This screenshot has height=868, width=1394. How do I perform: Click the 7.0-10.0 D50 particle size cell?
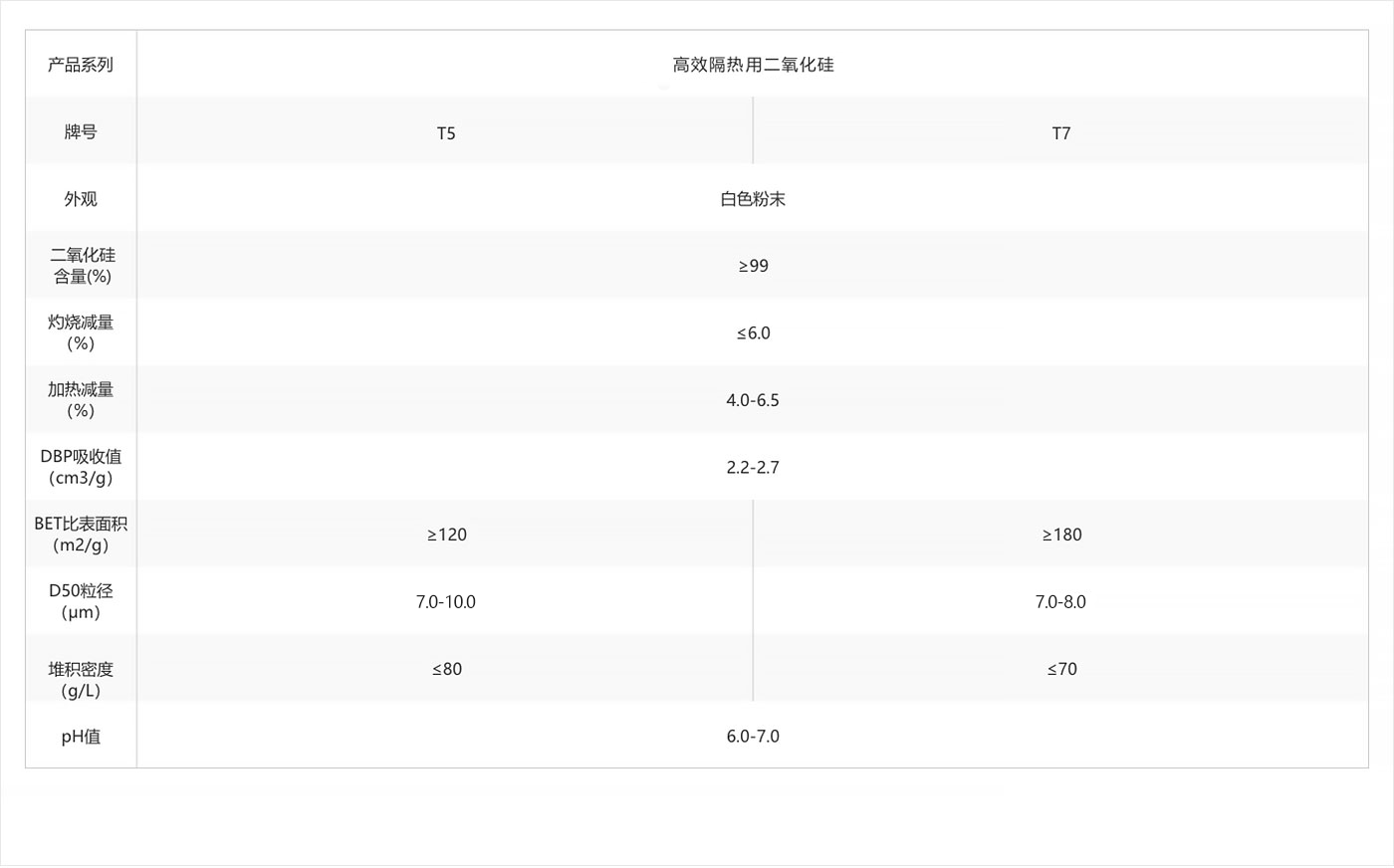(446, 602)
